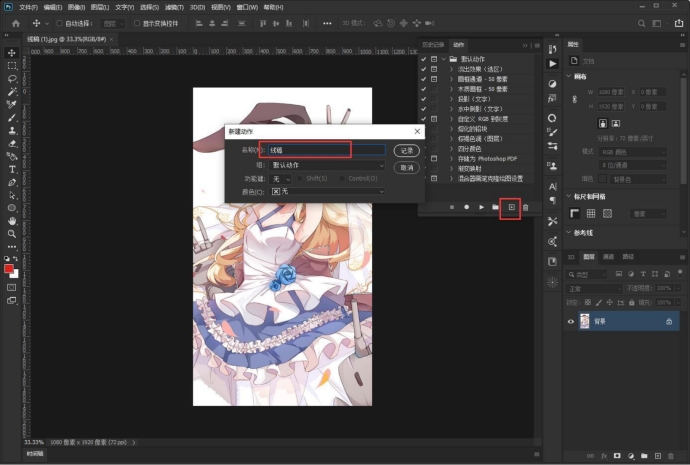The height and width of the screenshot is (465, 690).
Task: Select the Pen tool
Action: [x=12, y=182]
